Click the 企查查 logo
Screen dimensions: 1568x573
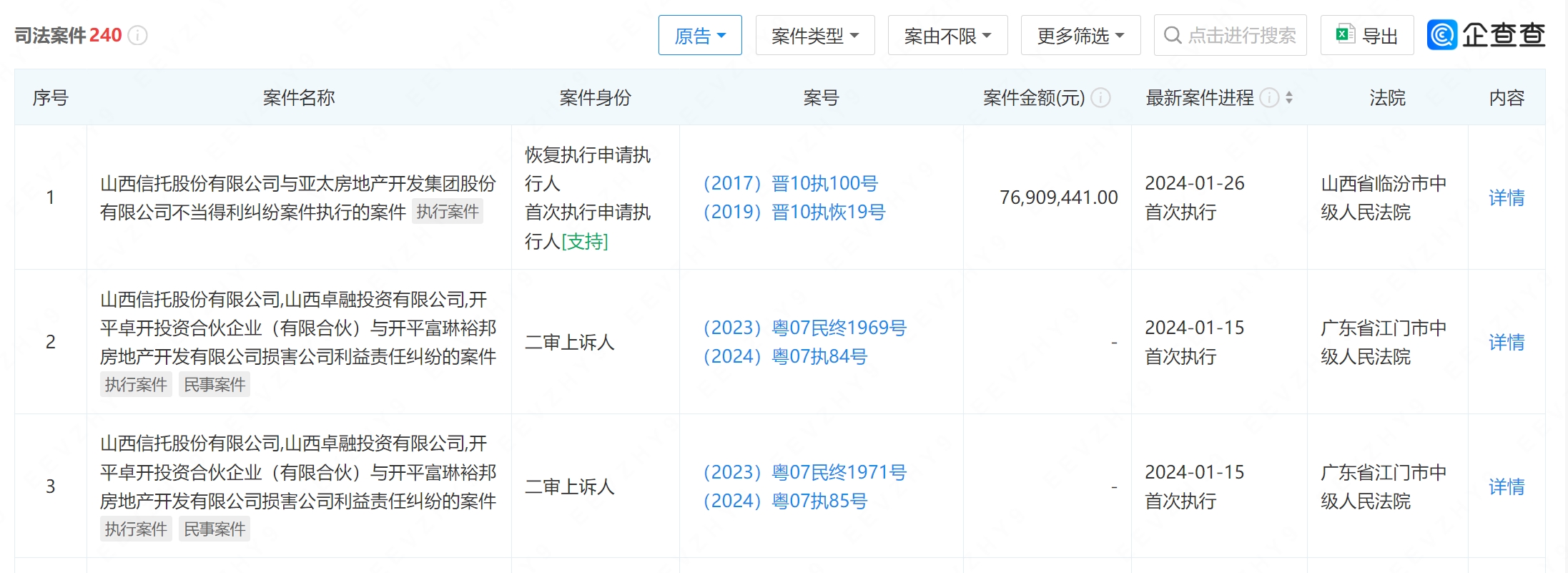(1486, 34)
